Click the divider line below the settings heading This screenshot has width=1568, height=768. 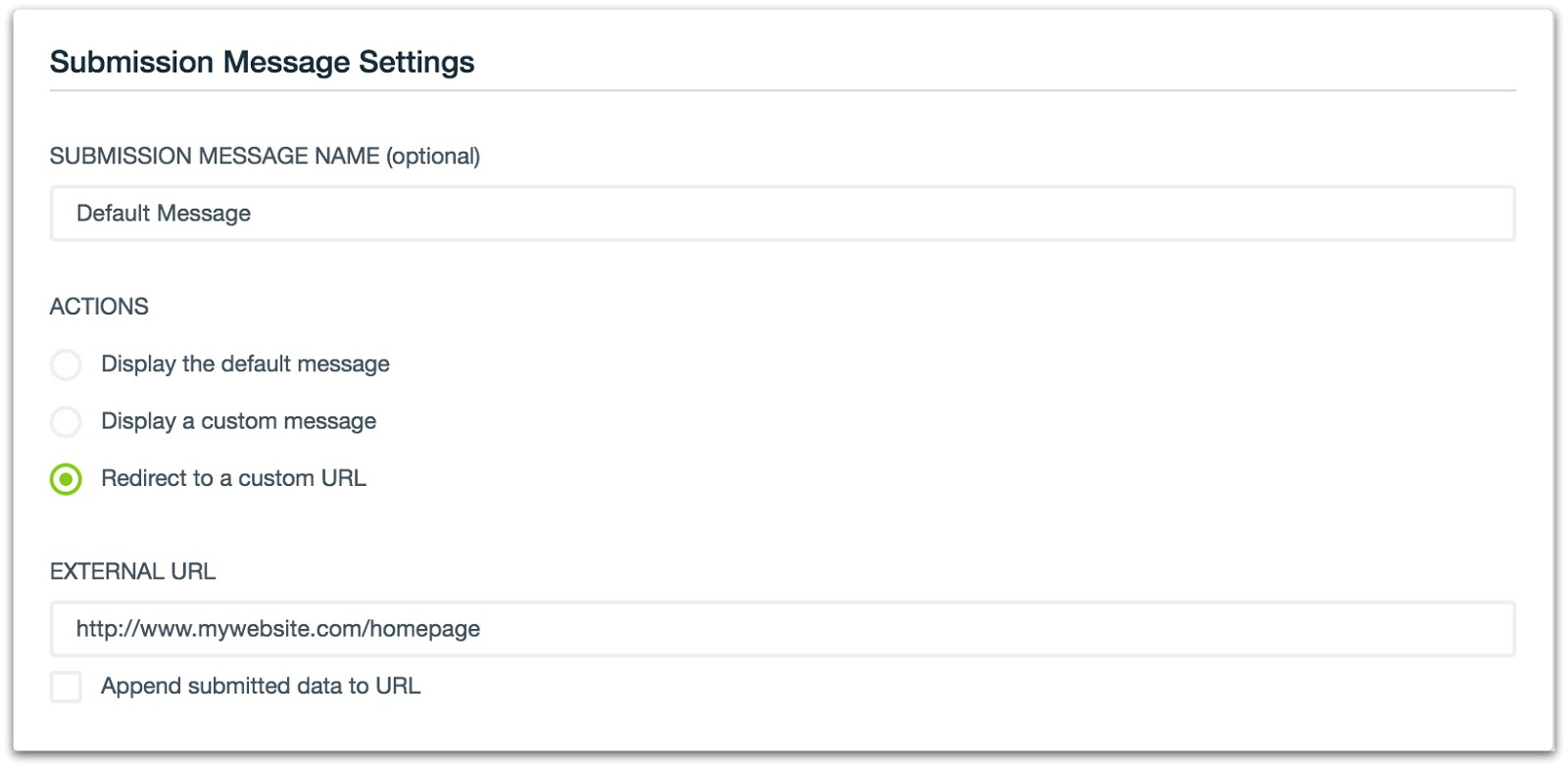click(782, 91)
